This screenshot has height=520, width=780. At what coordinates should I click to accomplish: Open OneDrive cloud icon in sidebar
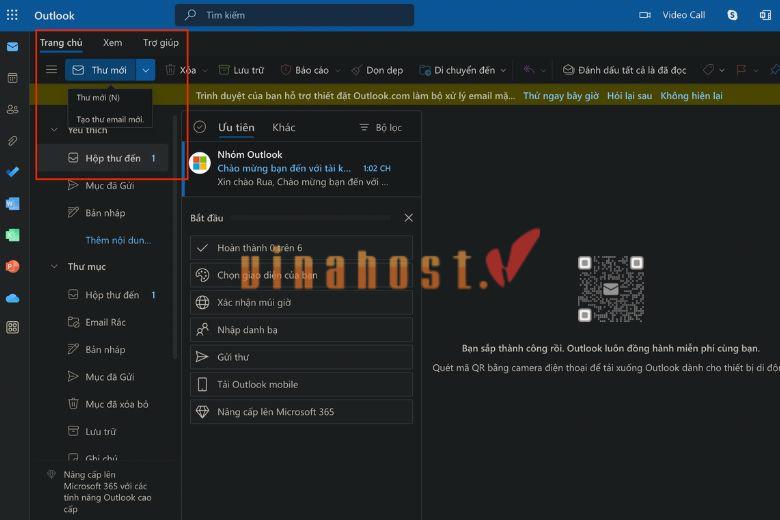12,298
